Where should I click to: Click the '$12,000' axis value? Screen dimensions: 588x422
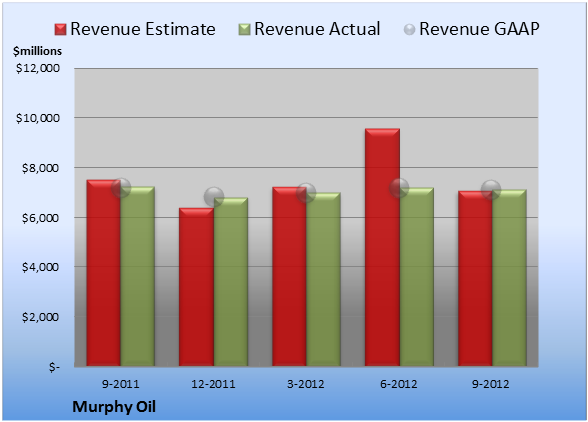tap(38, 68)
